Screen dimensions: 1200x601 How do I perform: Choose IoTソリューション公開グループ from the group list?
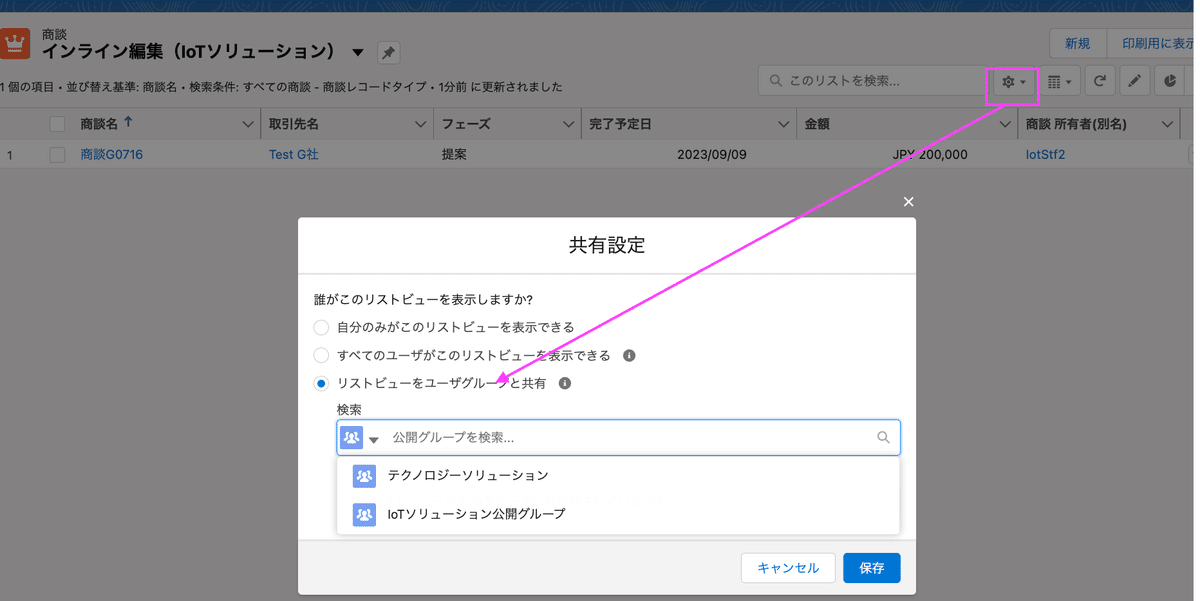tap(618, 514)
